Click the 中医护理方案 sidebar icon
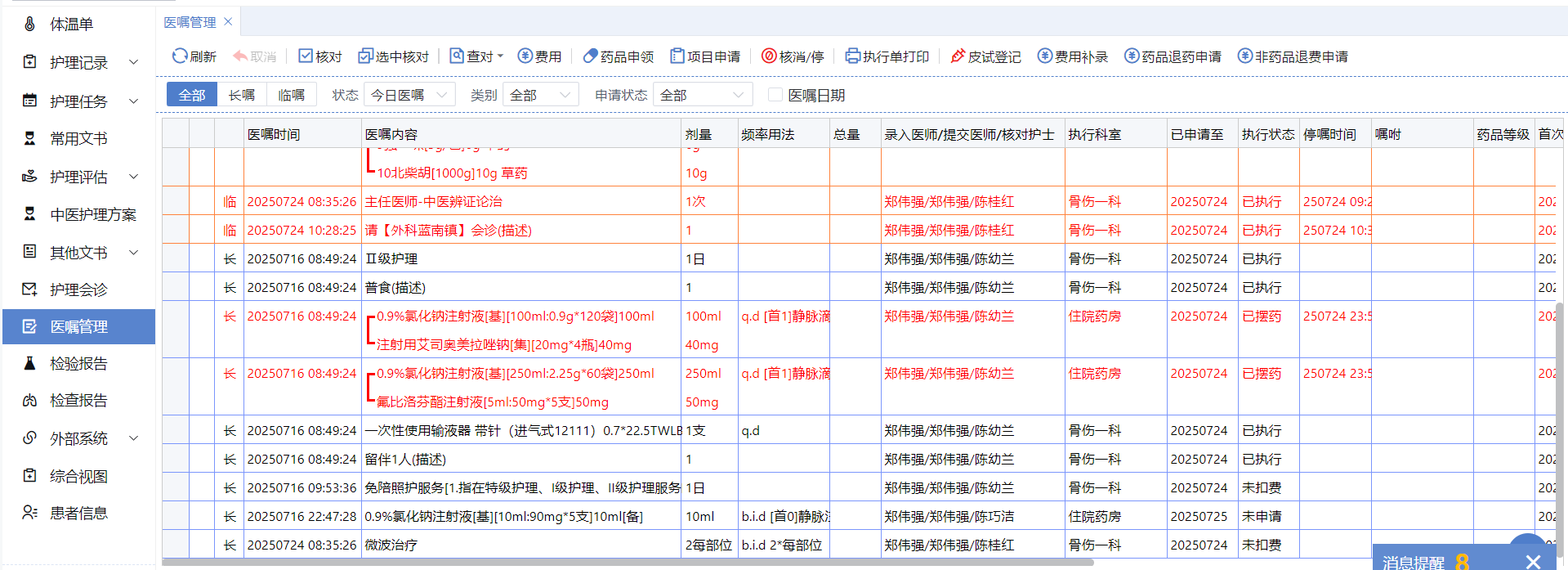This screenshot has width=1568, height=570. click(29, 213)
